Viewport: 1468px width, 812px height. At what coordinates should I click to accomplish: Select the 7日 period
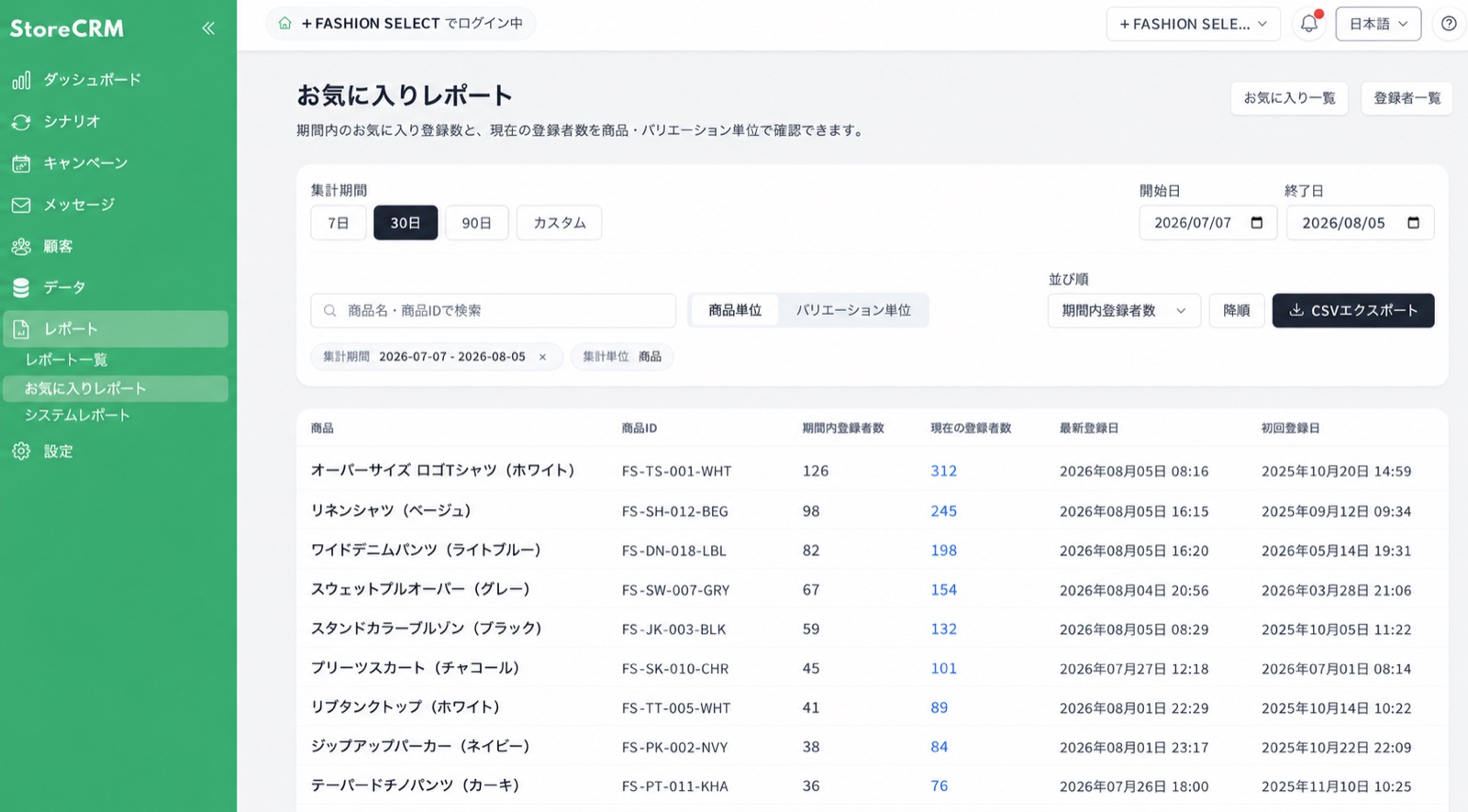coord(339,223)
